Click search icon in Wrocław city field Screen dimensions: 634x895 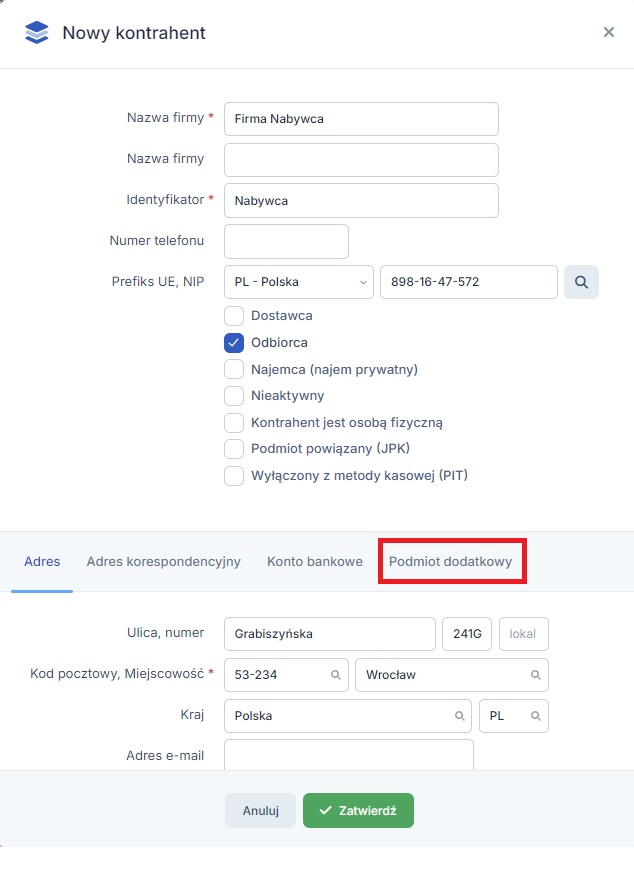click(535, 675)
